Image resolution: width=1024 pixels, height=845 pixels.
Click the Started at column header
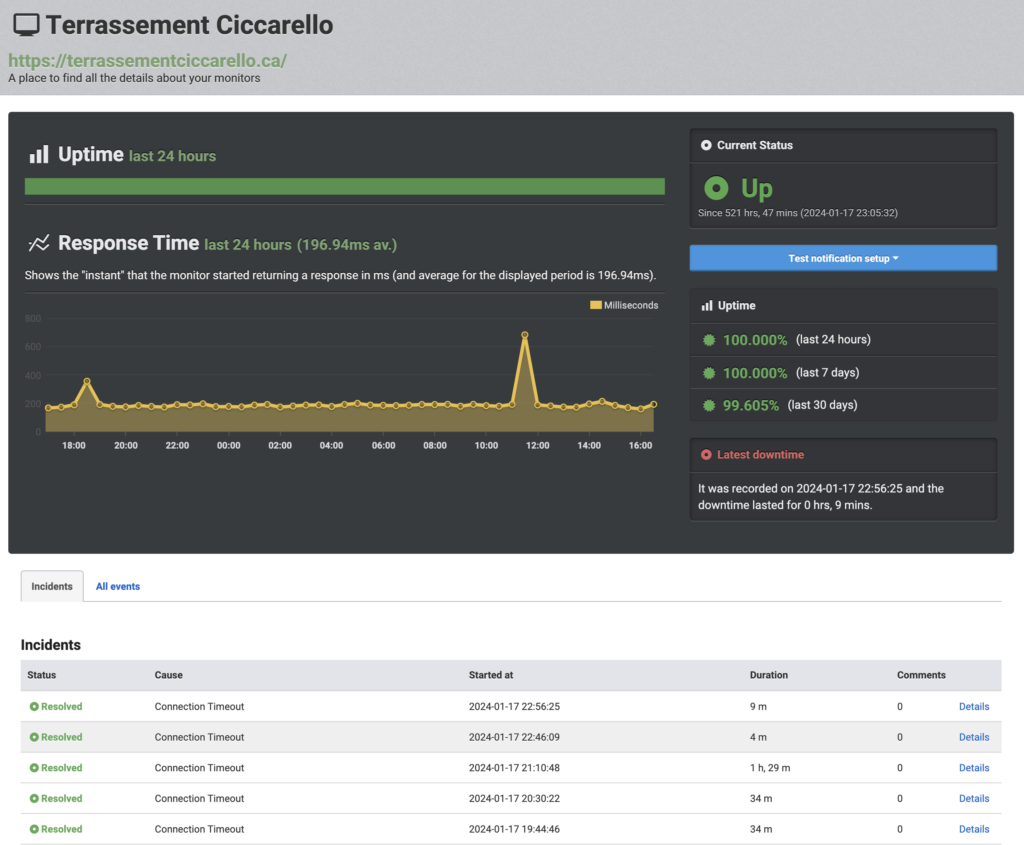[x=491, y=675]
